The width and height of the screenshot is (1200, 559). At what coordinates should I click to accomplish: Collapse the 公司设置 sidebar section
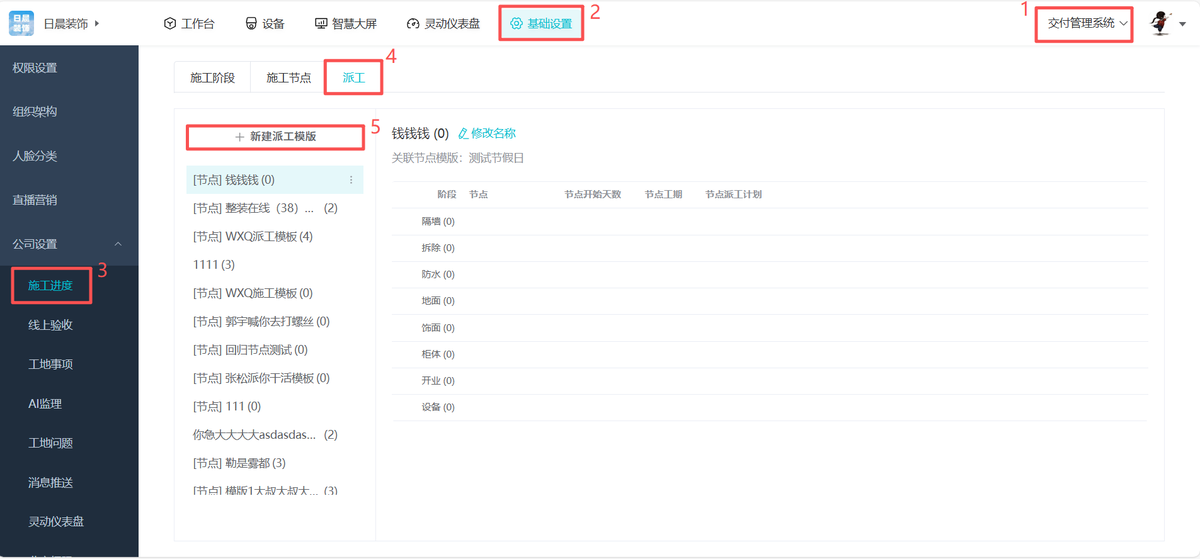coord(118,244)
